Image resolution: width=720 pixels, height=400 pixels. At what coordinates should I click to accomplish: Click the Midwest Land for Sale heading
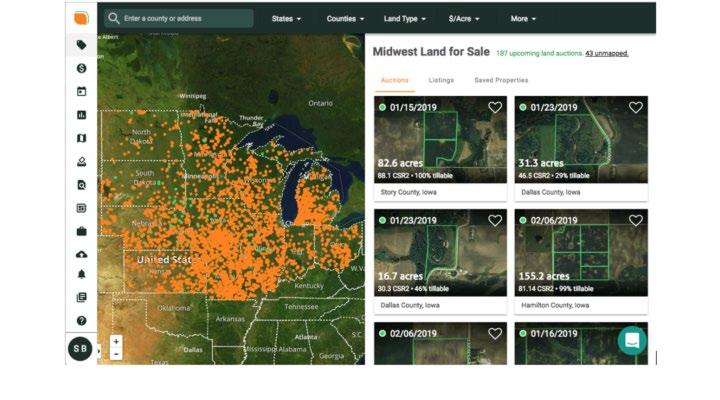[431, 51]
